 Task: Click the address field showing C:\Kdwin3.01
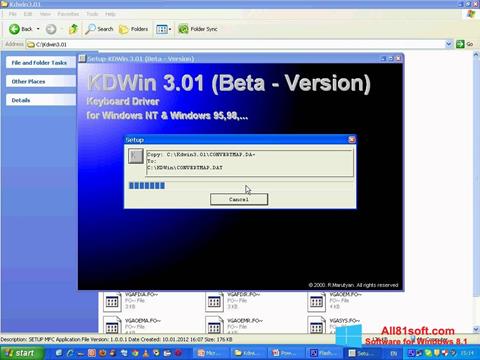click(x=235, y=44)
